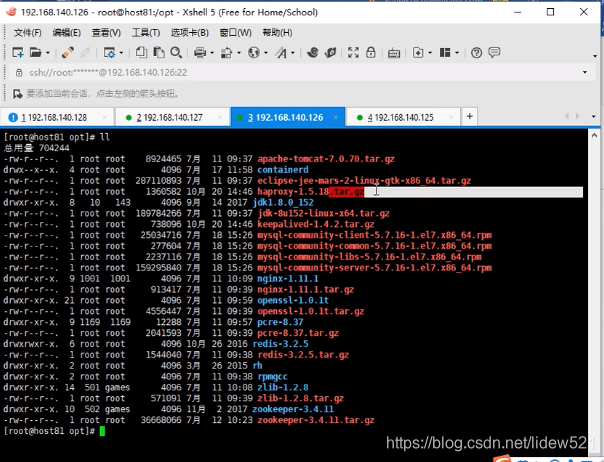Click redis-3.2.5.tar.gz filename

[303, 355]
